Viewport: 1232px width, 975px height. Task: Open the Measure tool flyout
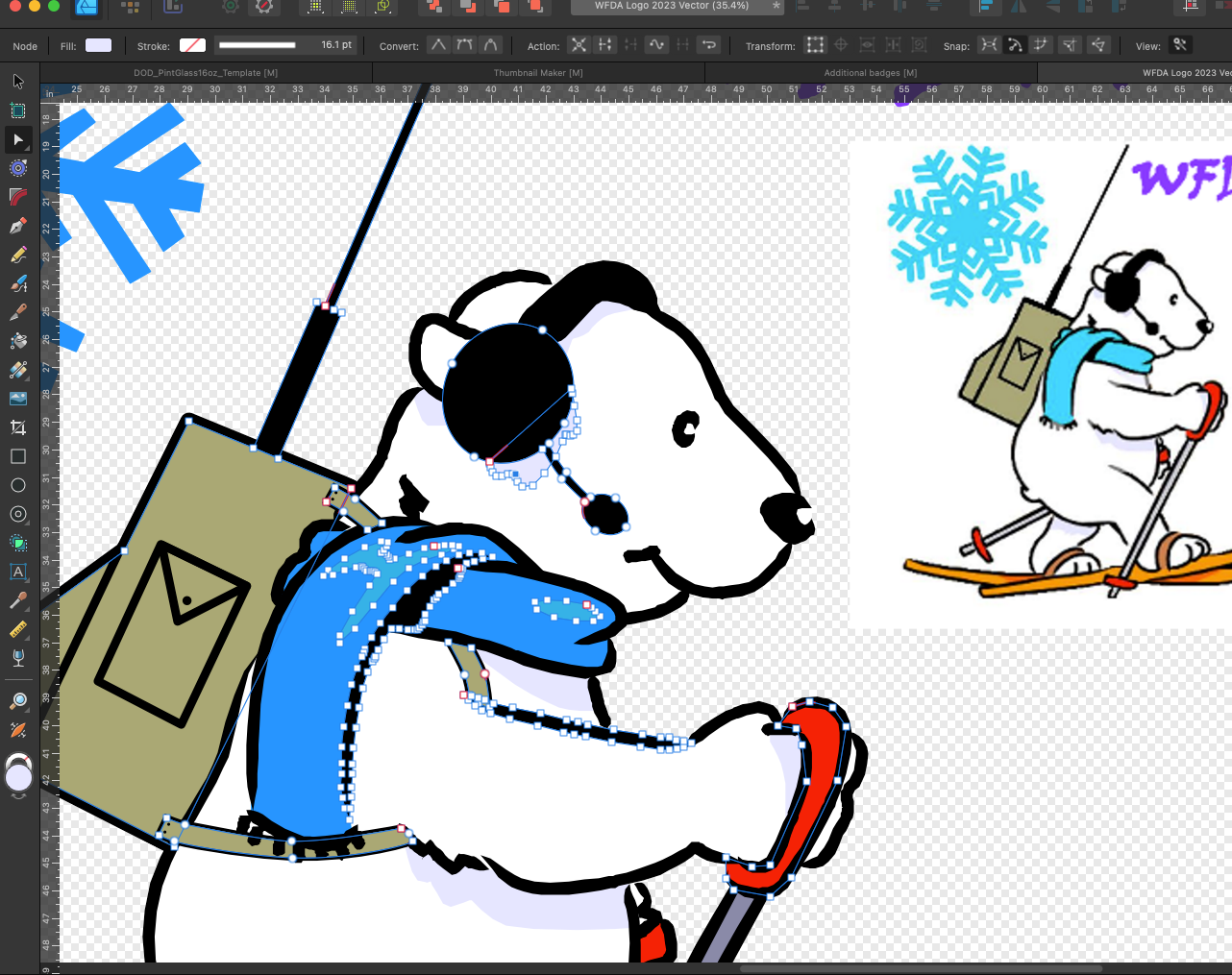click(17, 629)
